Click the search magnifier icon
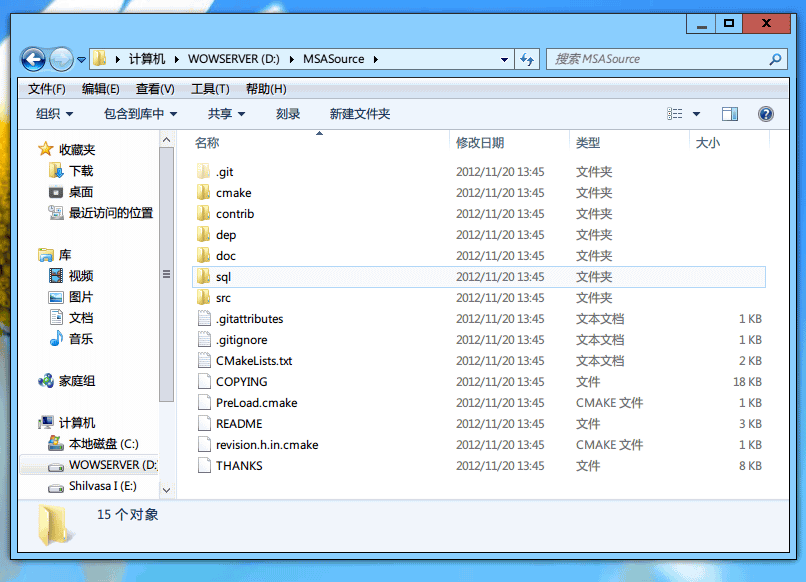The width and height of the screenshot is (806, 582). coord(774,59)
